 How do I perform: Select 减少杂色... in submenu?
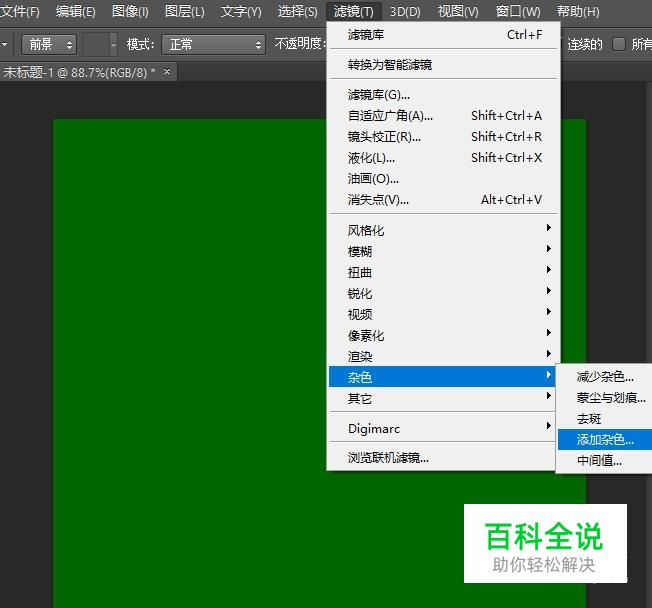click(x=605, y=377)
